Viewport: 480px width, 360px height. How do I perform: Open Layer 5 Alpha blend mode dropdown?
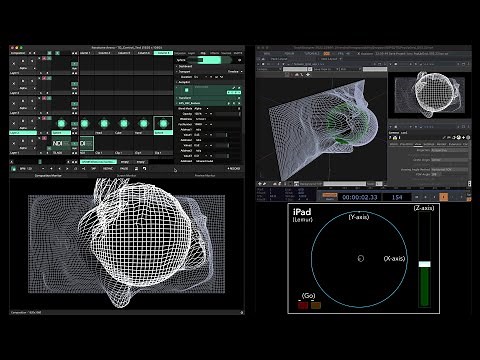(27, 68)
